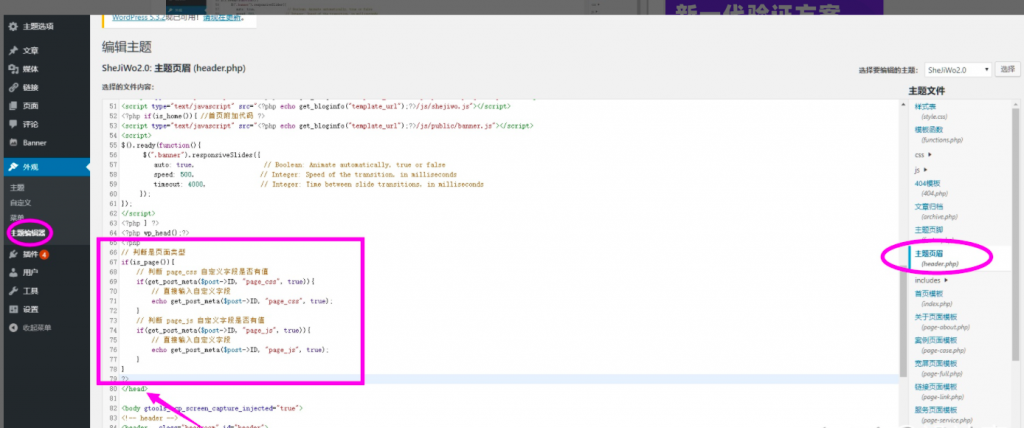Click line 55 $().ready(function(){ code
The width and height of the screenshot is (1024, 428).
162,145
